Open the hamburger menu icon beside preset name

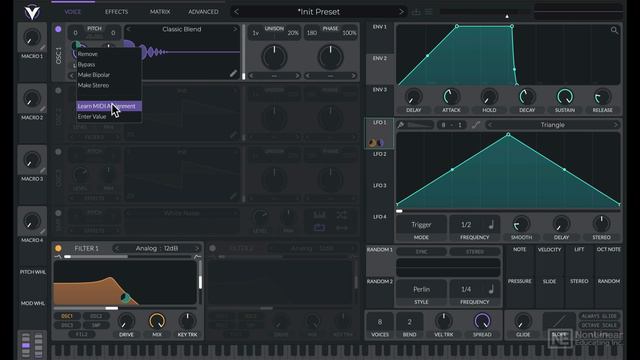coord(428,12)
